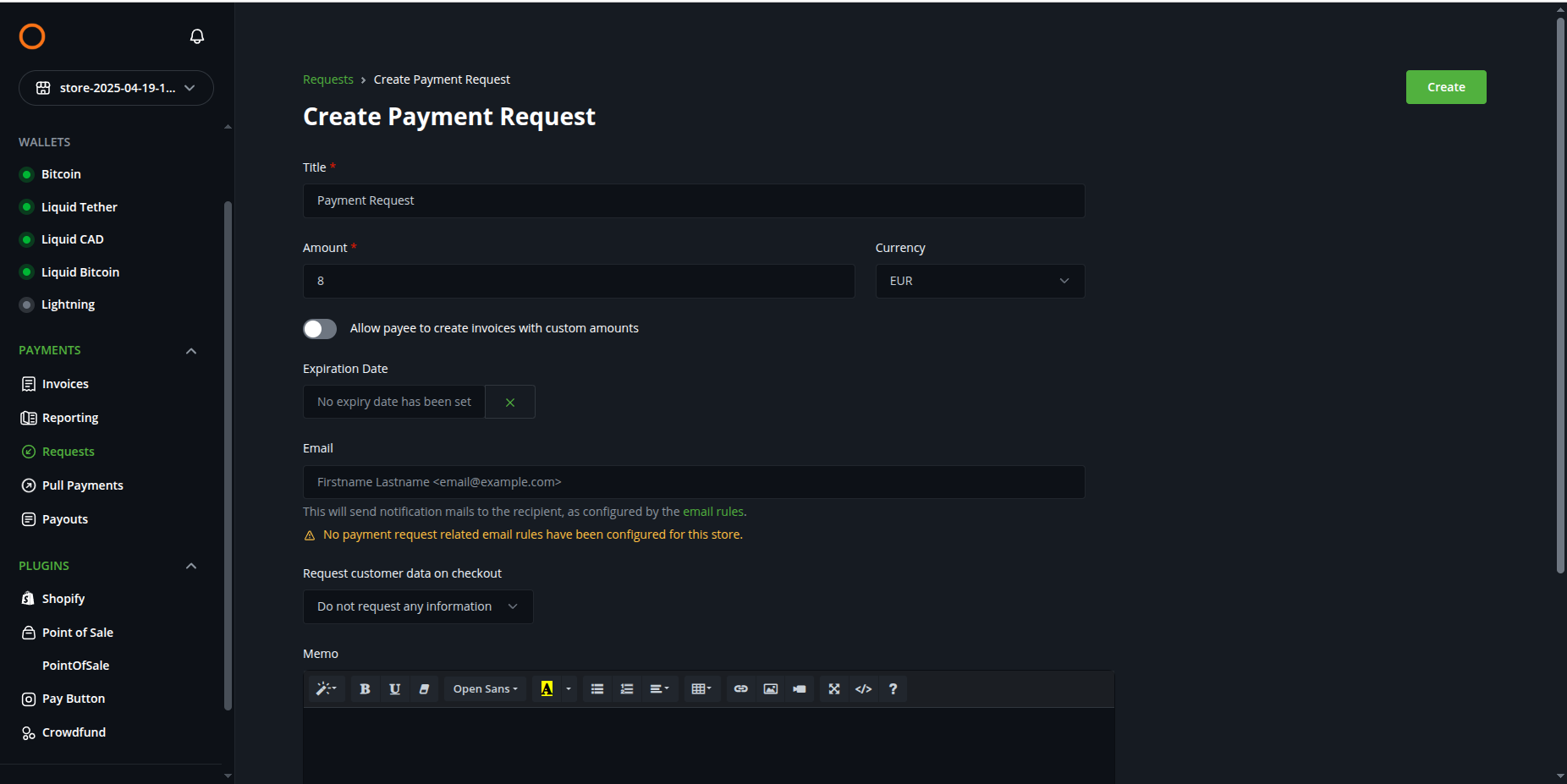Image resolution: width=1567 pixels, height=784 pixels.
Task: Focus the Title input field
Action: click(x=694, y=201)
